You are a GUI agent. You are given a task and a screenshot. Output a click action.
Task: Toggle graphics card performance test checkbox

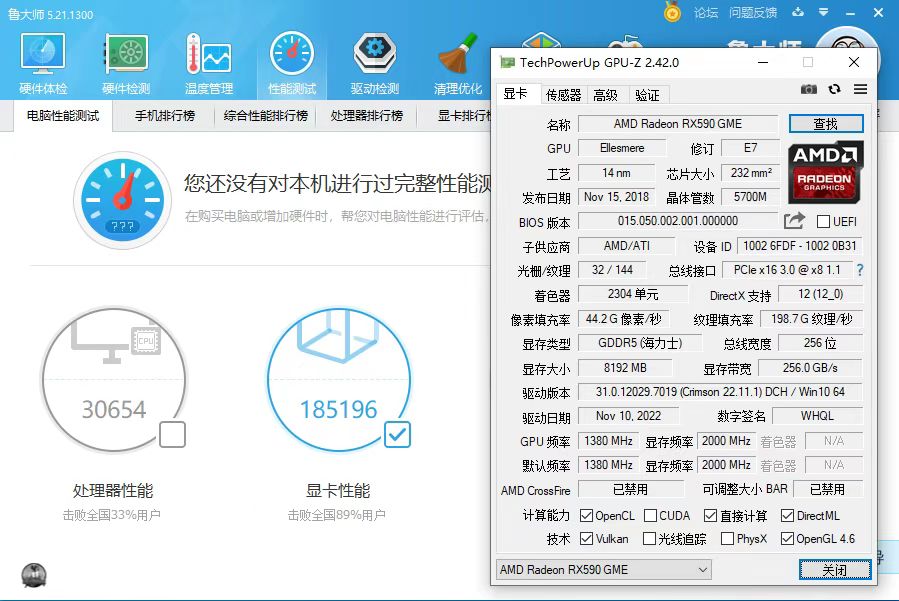(x=397, y=434)
